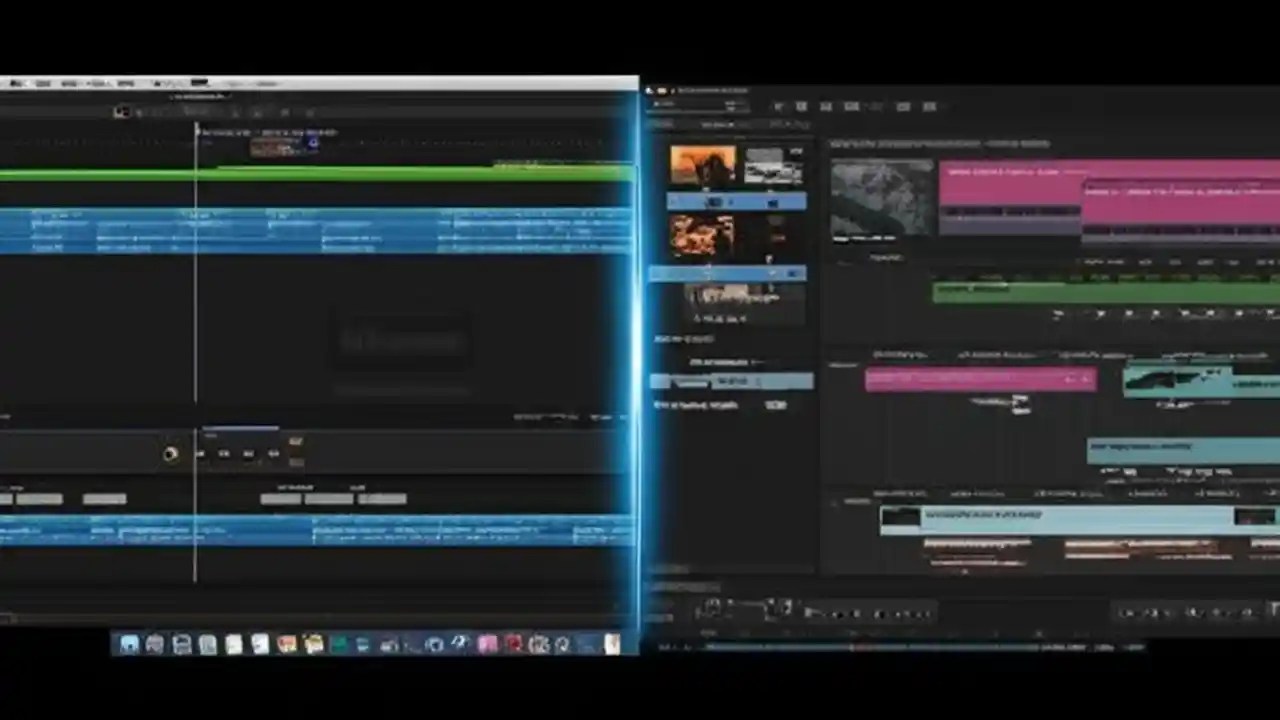Select the first toolbar icon in the right editor
Screen dimensions: 1280x720
[780, 106]
